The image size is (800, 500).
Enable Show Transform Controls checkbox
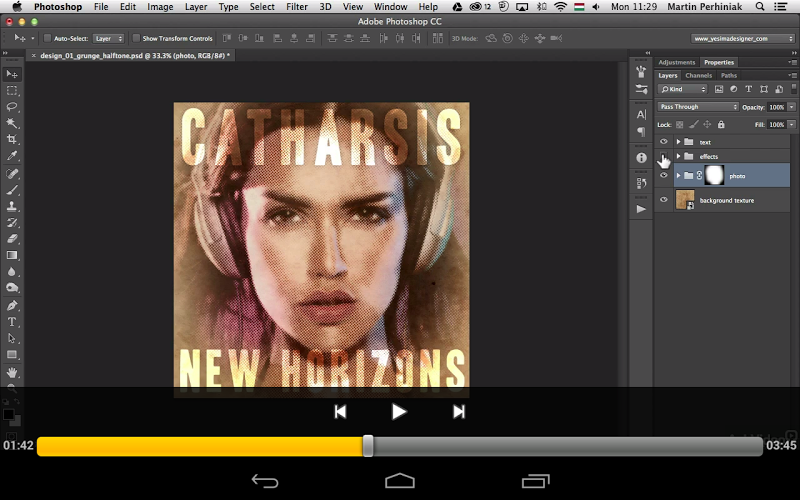point(138,38)
